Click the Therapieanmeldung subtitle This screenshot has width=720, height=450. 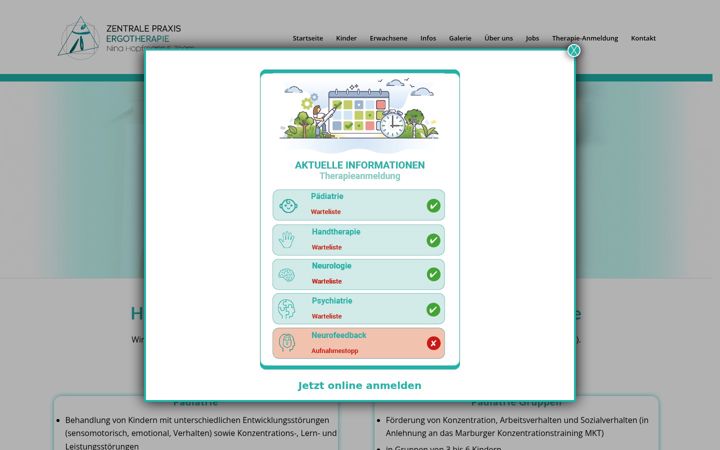tap(360, 176)
